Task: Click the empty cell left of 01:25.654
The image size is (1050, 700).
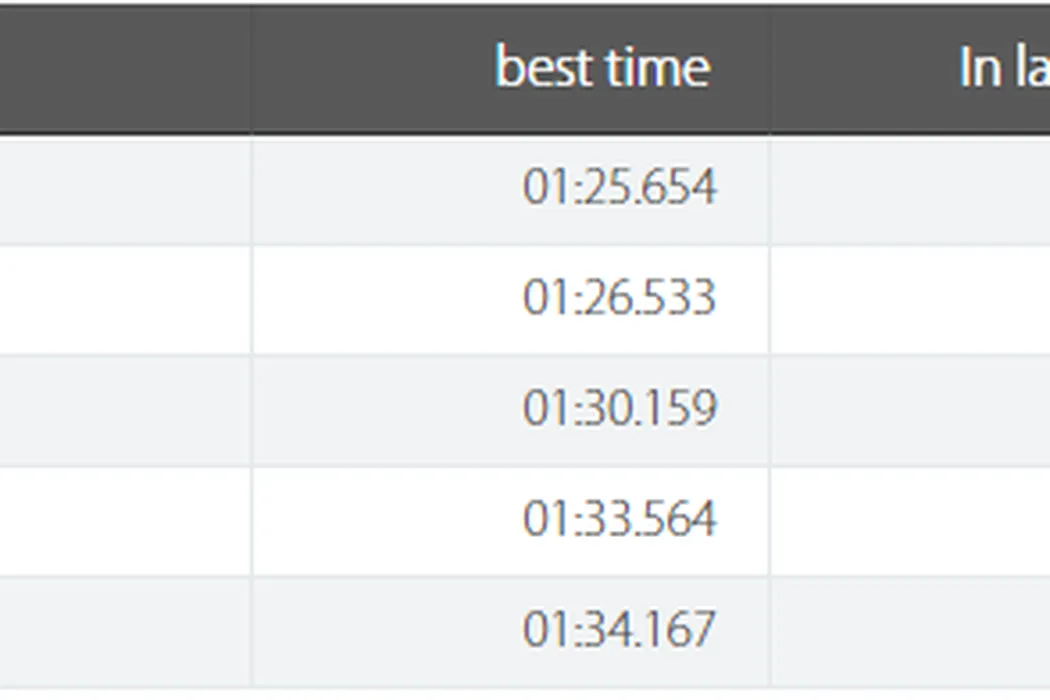Action: 125,188
